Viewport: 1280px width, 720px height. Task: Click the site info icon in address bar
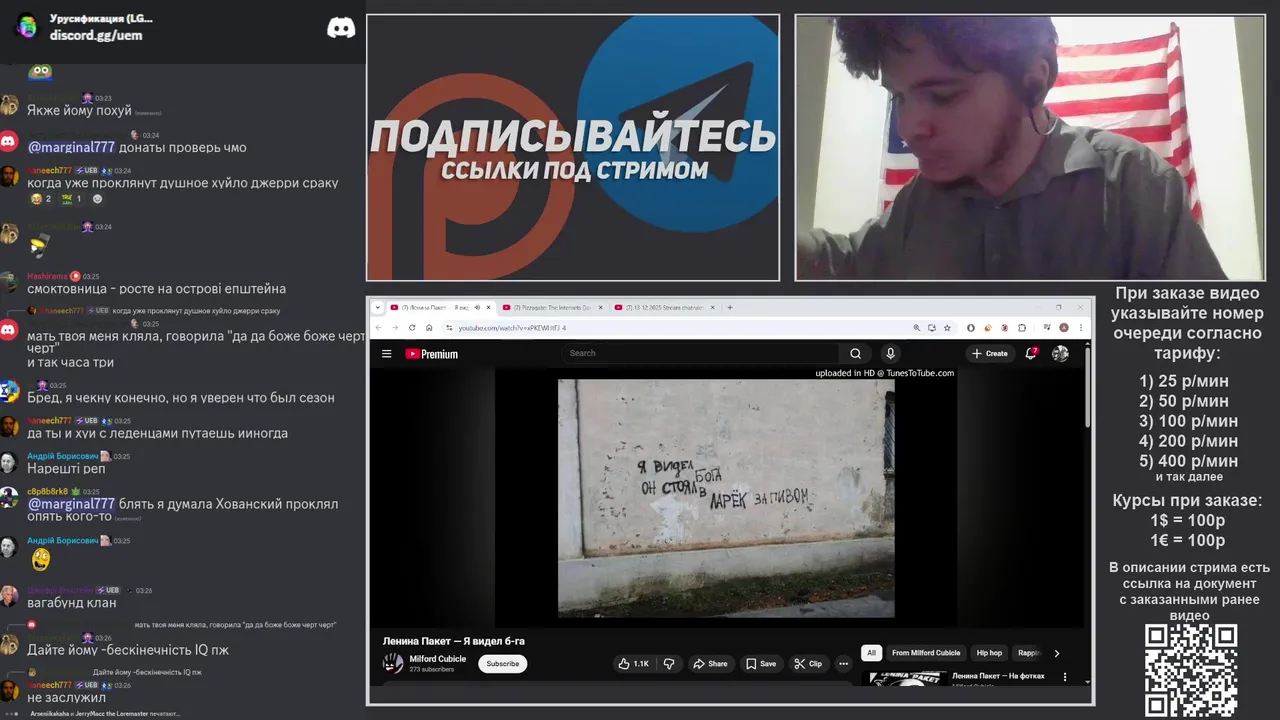[x=449, y=327]
